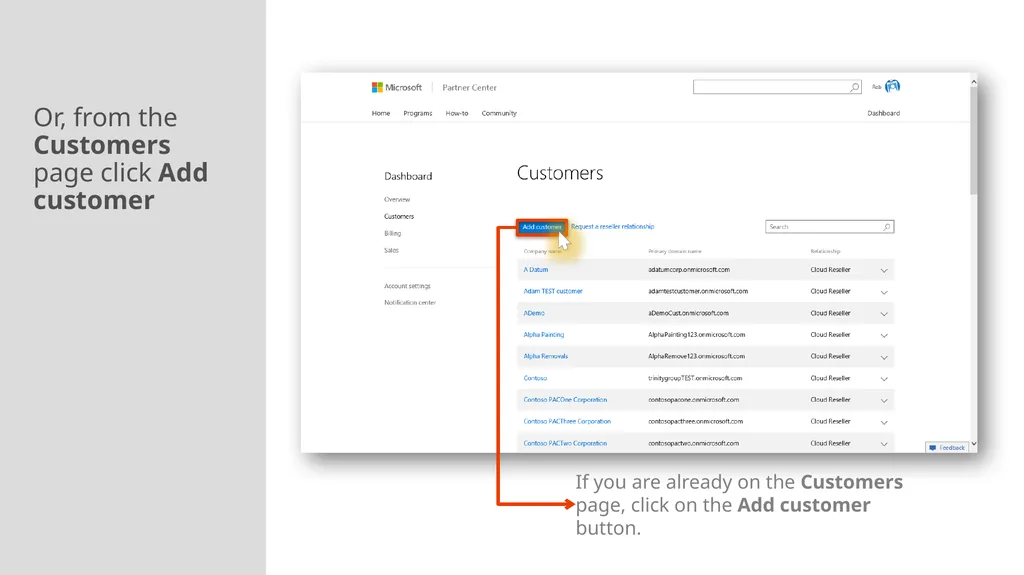Viewport: 1024px width, 575px height.
Task: Expand the Adam TEST customer row chevron
Action: pos(884,292)
